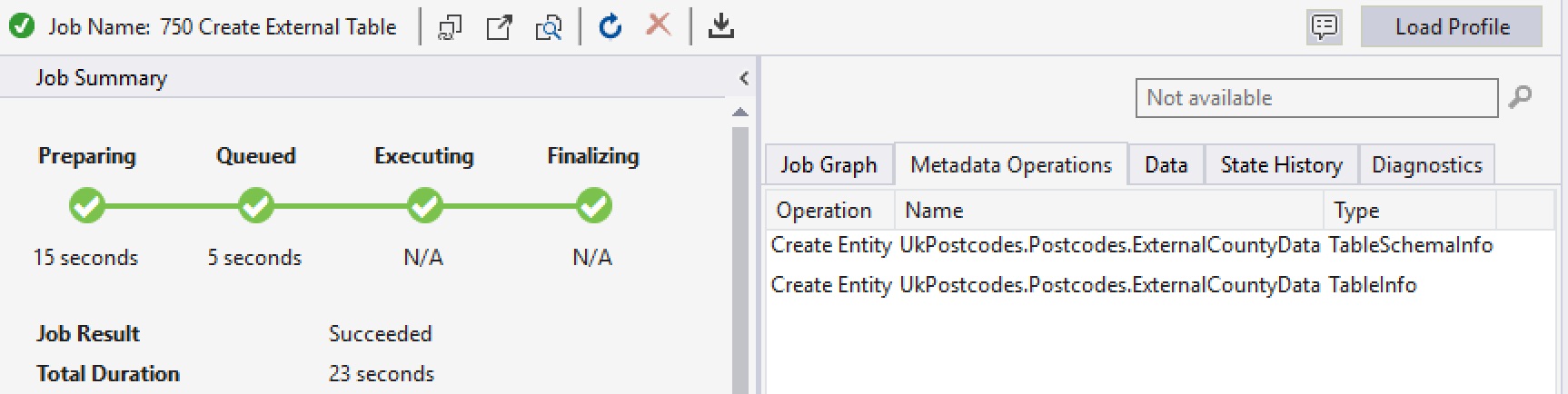Open the Data tab
Viewport: 1568px width, 394px height.
1166,165
